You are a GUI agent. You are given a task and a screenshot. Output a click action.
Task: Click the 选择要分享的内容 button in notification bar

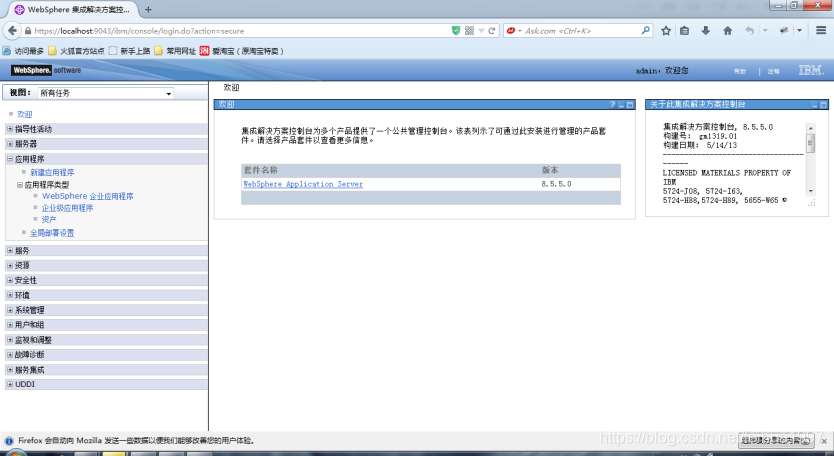[776, 441]
